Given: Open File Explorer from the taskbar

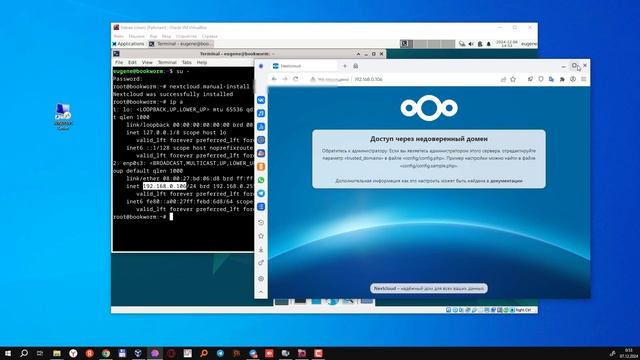Looking at the screenshot, I should [57, 353].
